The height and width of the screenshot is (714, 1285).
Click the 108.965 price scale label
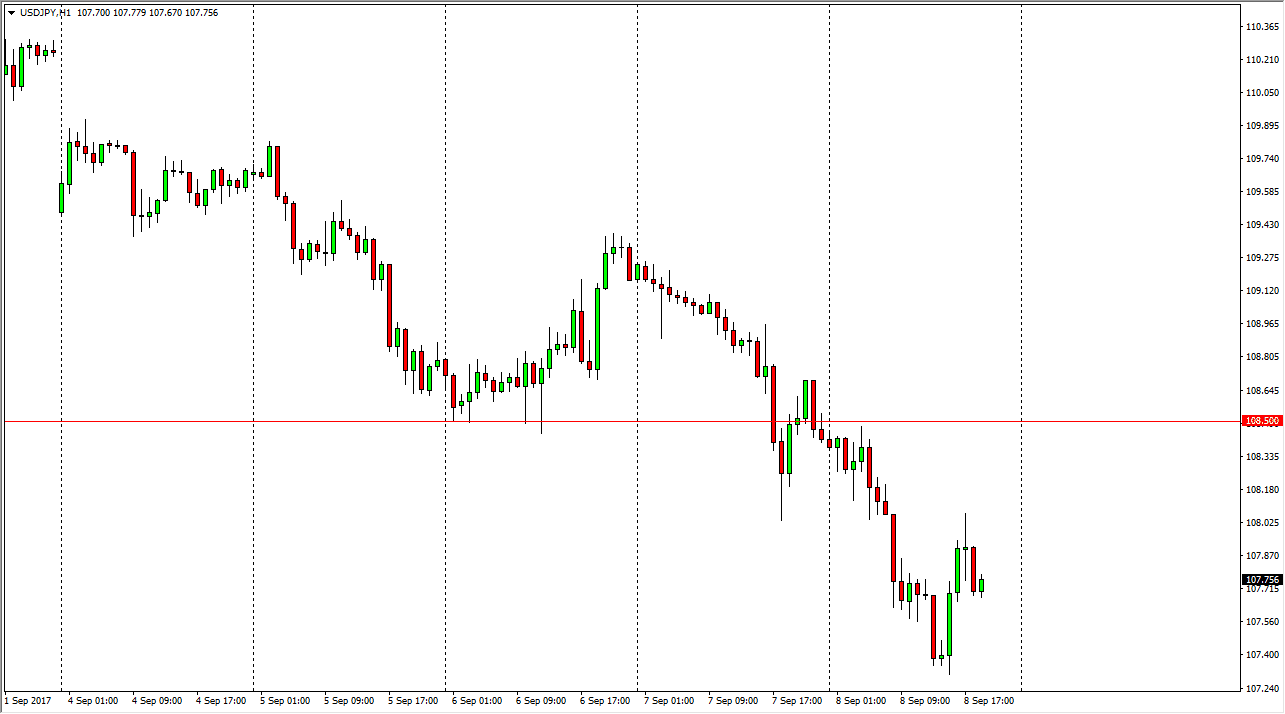[1261, 324]
